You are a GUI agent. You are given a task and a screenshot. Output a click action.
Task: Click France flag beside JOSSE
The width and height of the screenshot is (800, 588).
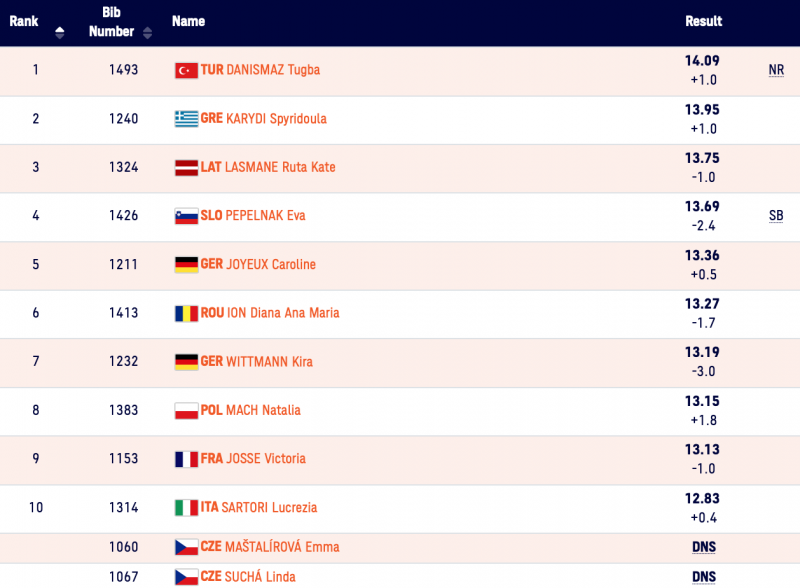[x=186, y=459]
